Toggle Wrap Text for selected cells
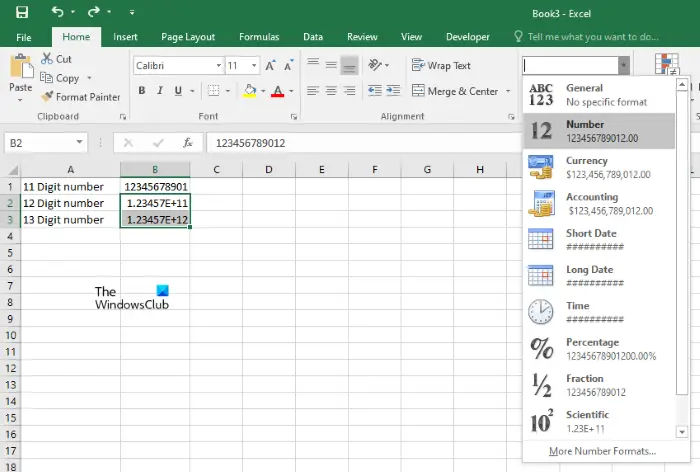The width and height of the screenshot is (700, 472). (x=441, y=66)
